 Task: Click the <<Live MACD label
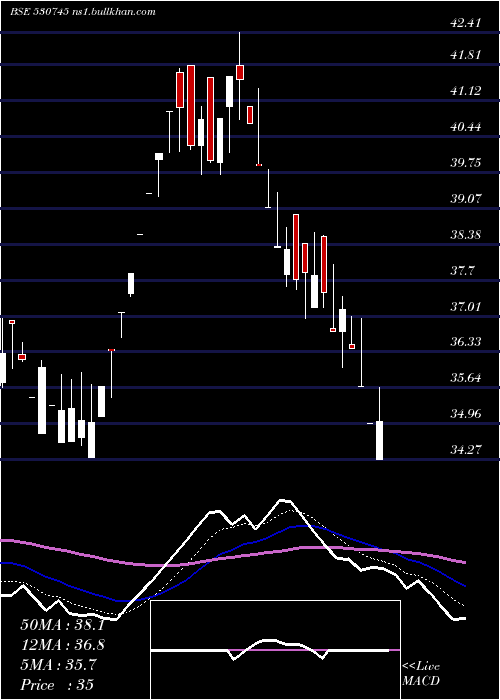click(421, 674)
